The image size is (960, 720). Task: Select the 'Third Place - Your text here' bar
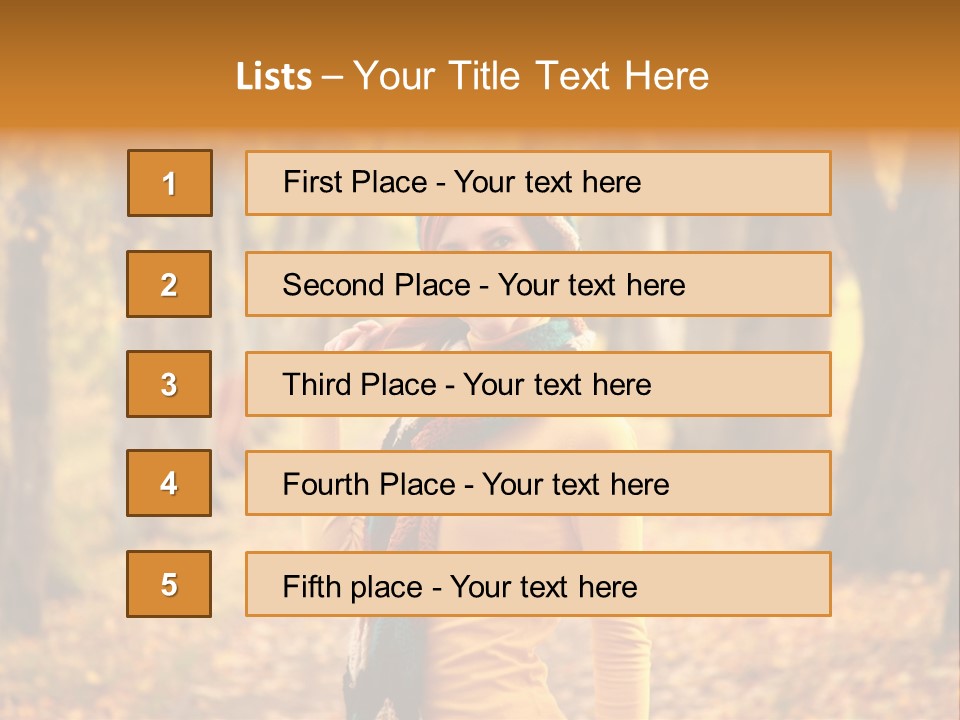(x=538, y=384)
